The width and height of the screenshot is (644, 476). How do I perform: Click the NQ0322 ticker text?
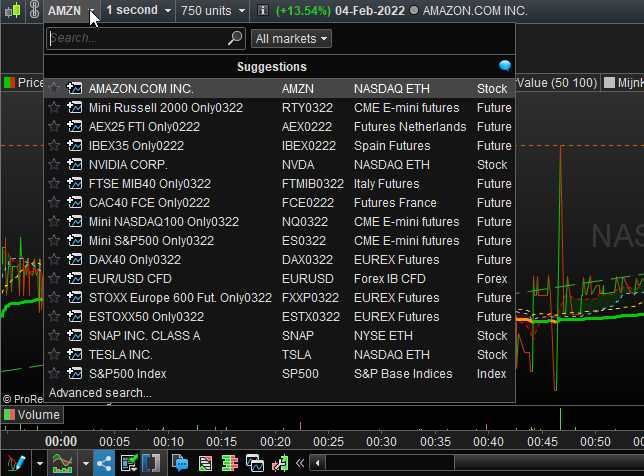(305, 222)
